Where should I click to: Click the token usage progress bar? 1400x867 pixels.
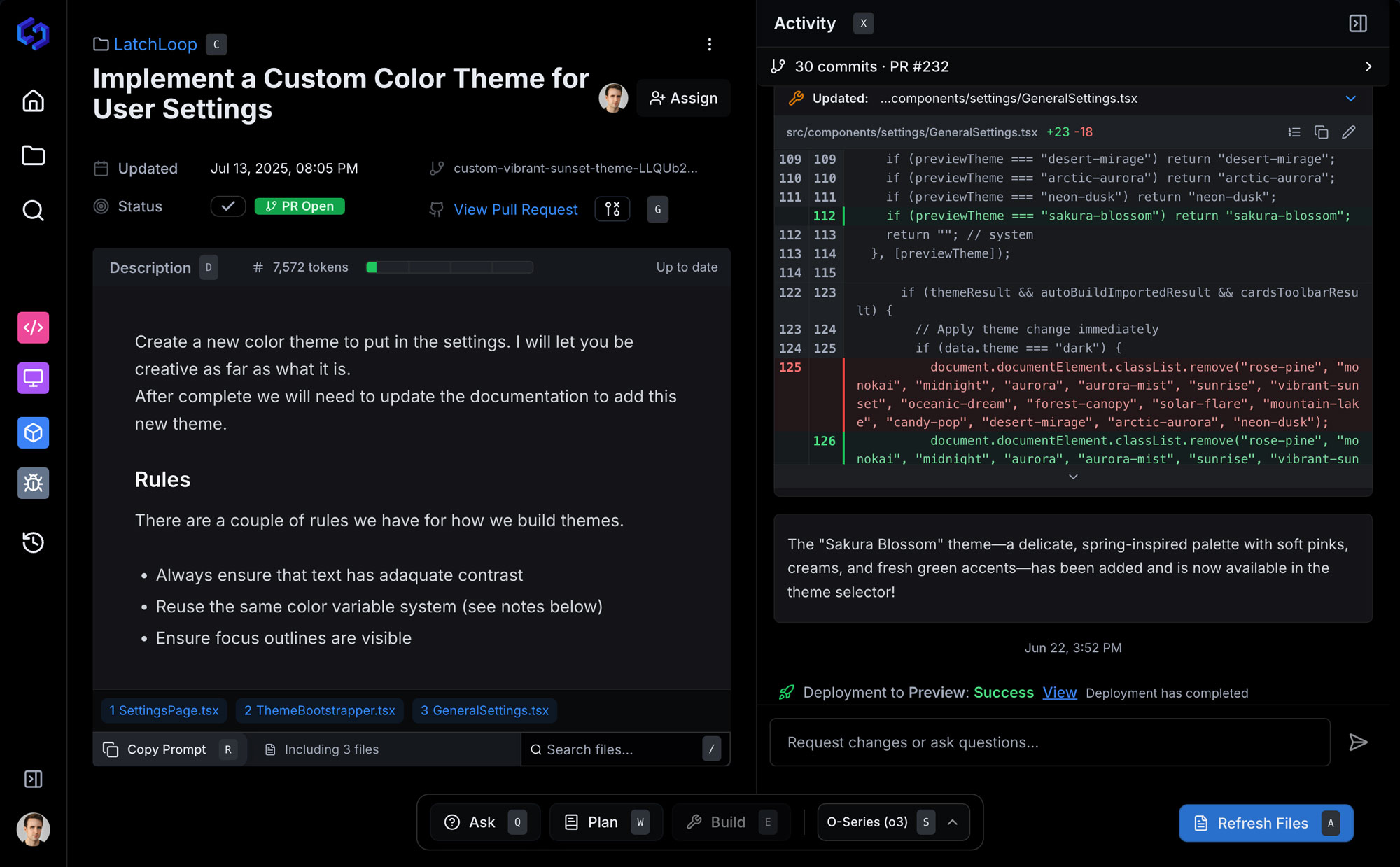click(x=449, y=267)
